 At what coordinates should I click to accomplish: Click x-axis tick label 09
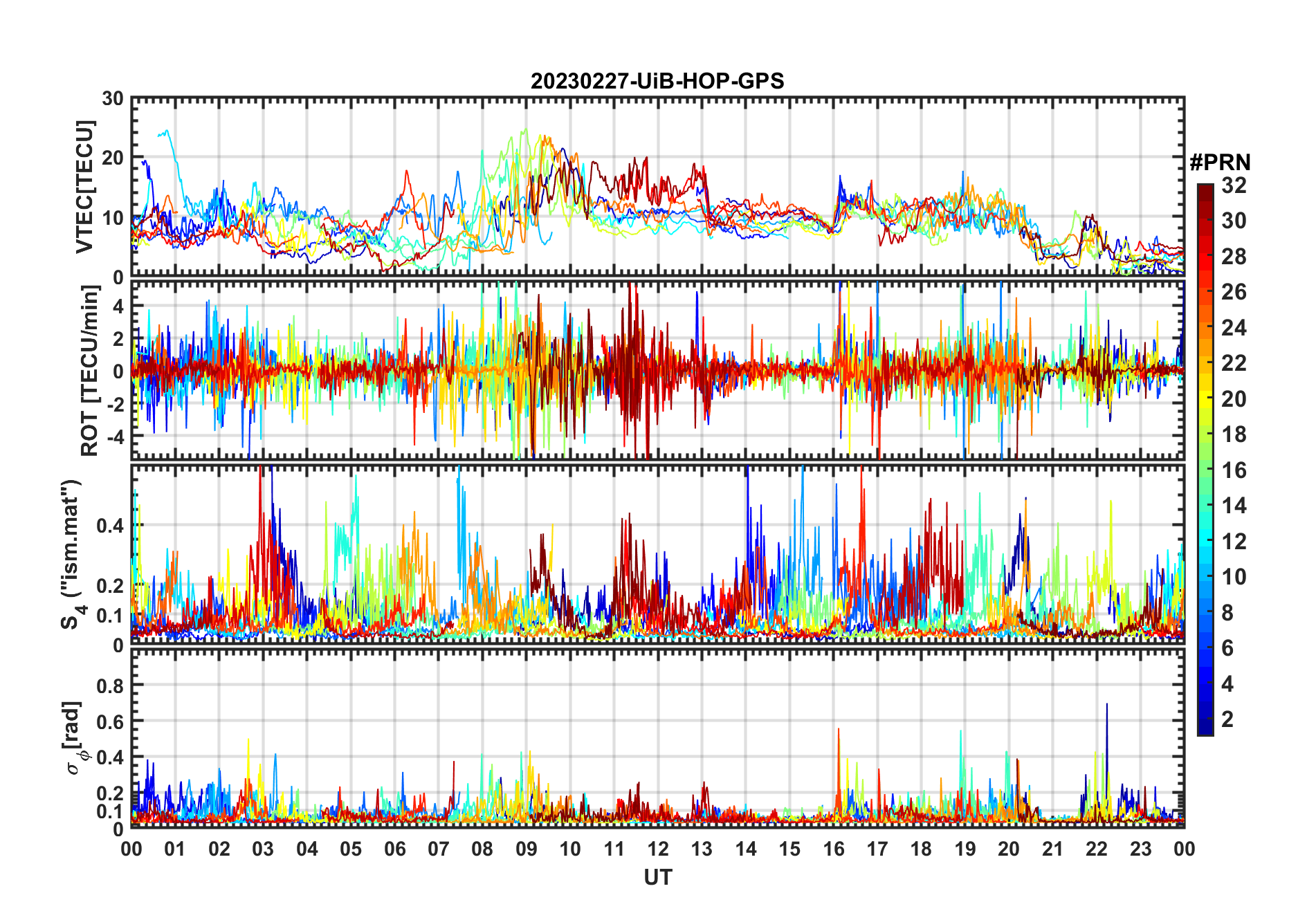(527, 849)
